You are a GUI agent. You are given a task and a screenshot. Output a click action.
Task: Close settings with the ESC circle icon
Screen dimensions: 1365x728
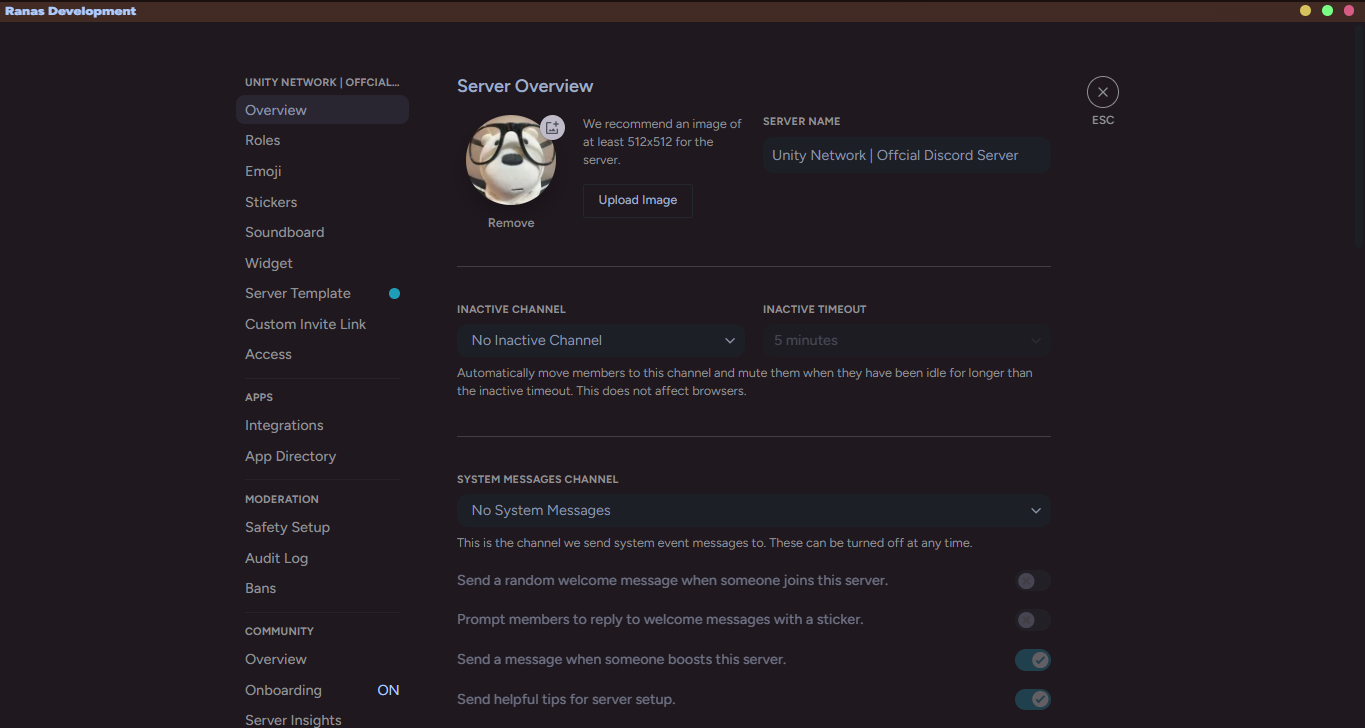tap(1103, 92)
